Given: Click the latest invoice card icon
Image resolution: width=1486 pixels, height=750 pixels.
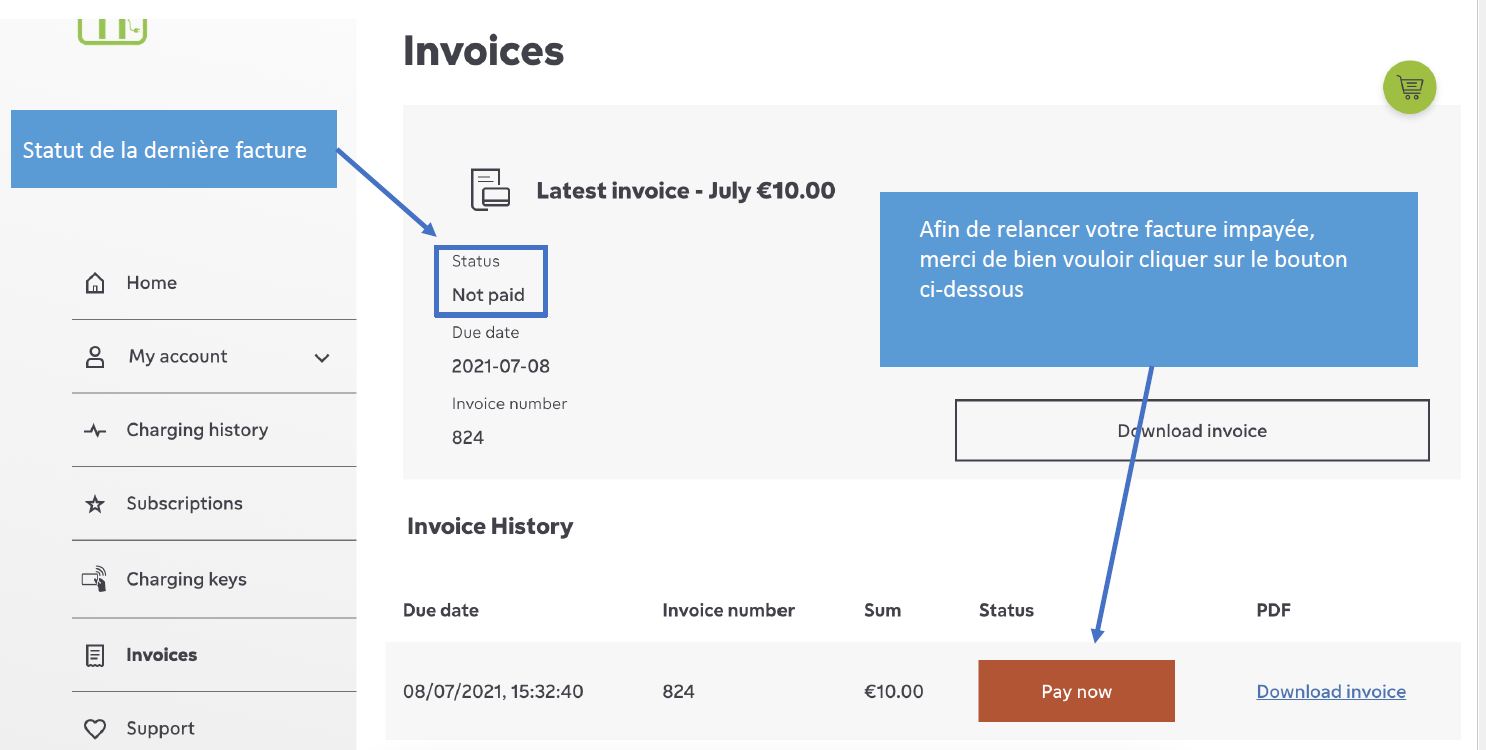Looking at the screenshot, I should tap(490, 190).
